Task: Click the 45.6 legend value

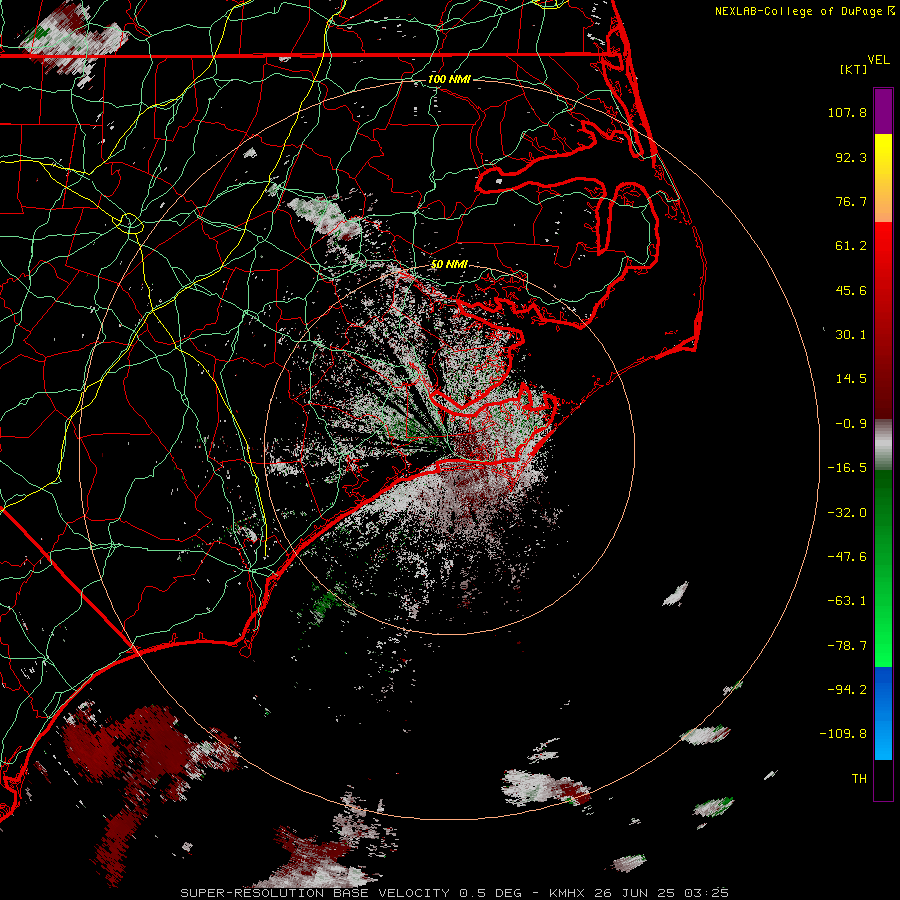Action: 851,290
